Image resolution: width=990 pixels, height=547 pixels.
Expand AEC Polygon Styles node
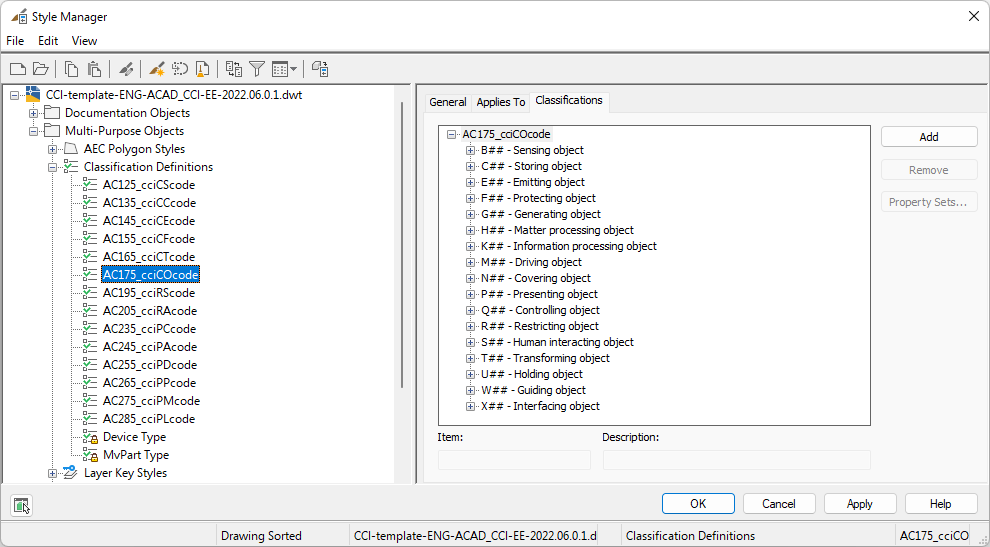coord(52,149)
